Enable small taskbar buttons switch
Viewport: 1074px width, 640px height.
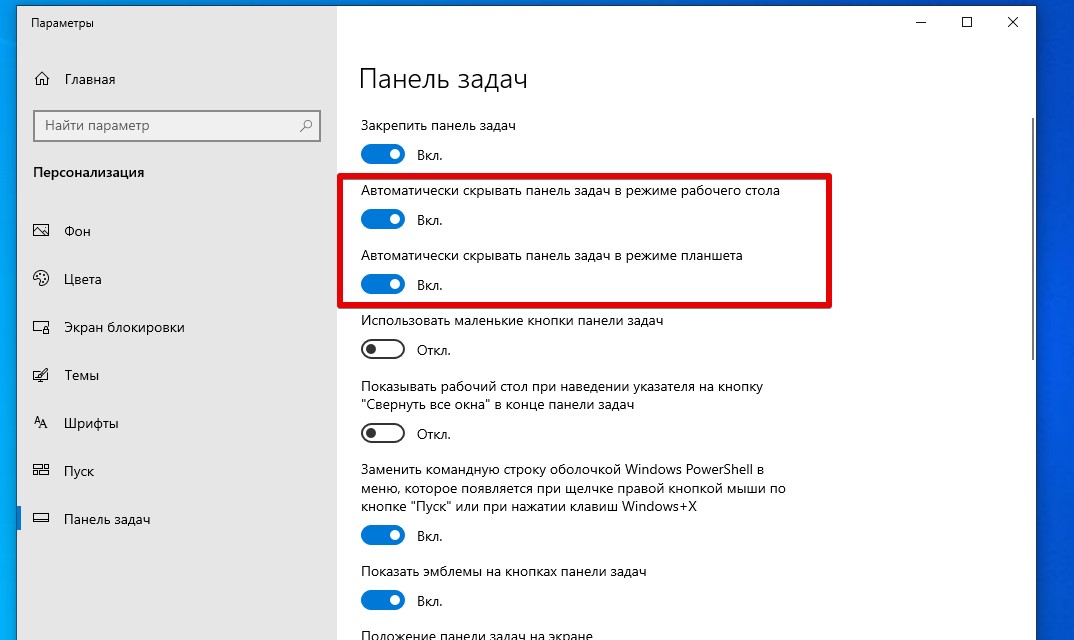point(383,349)
